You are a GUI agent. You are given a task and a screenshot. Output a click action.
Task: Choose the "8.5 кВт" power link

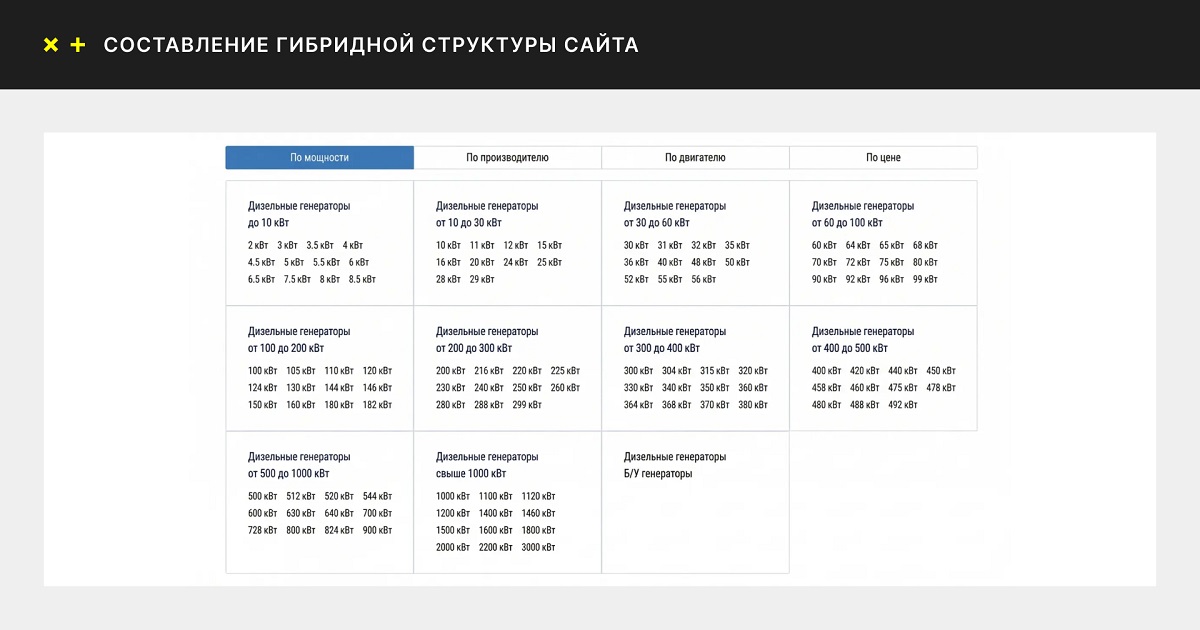tap(362, 279)
